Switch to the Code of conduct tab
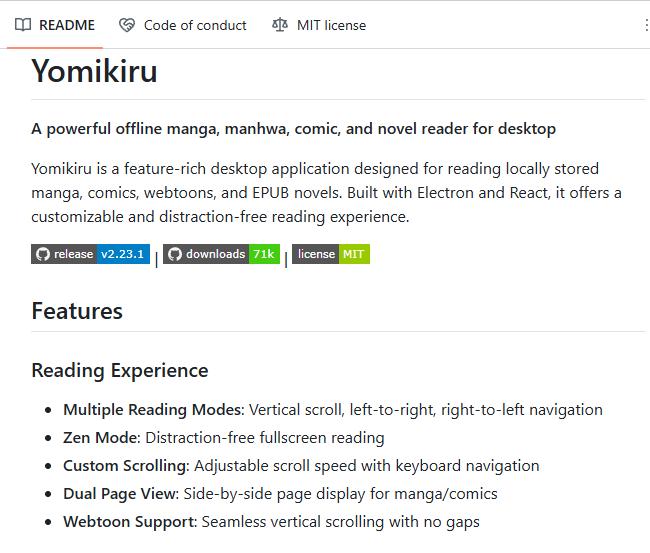The height and width of the screenshot is (553, 650). click(183, 25)
